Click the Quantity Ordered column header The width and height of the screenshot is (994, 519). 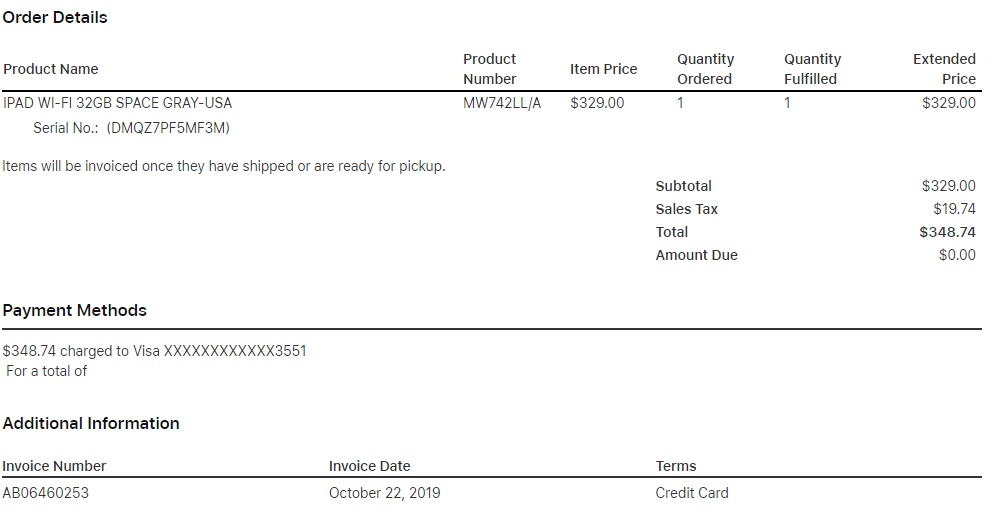pyautogui.click(x=705, y=69)
